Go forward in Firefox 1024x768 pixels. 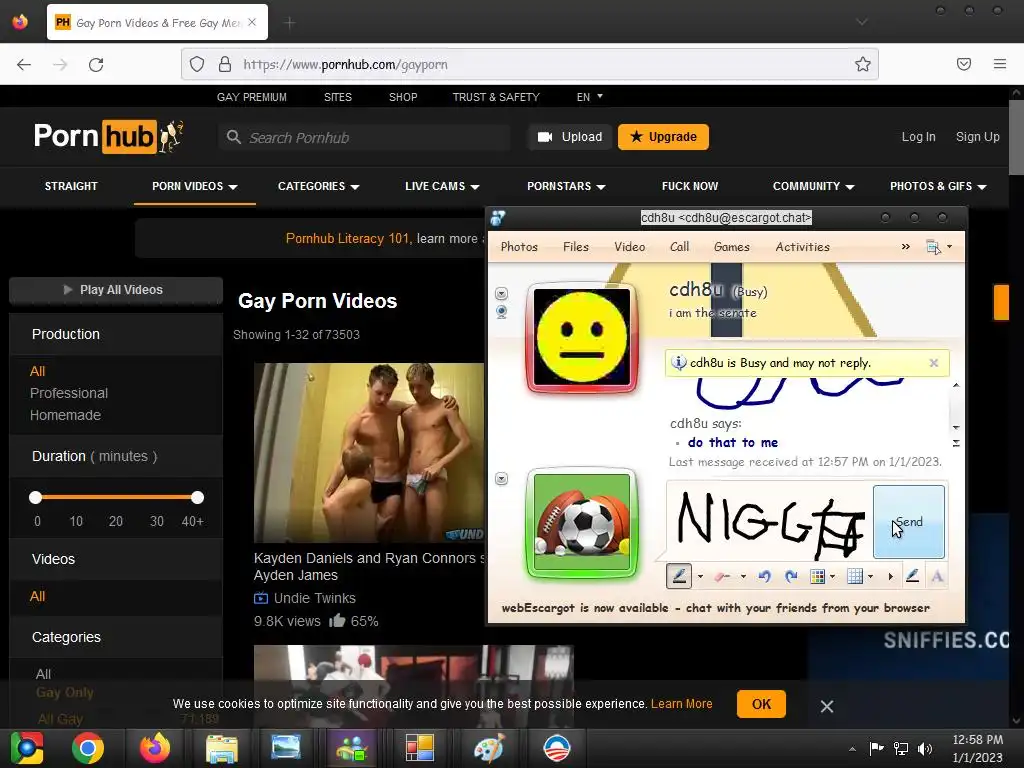(60, 64)
